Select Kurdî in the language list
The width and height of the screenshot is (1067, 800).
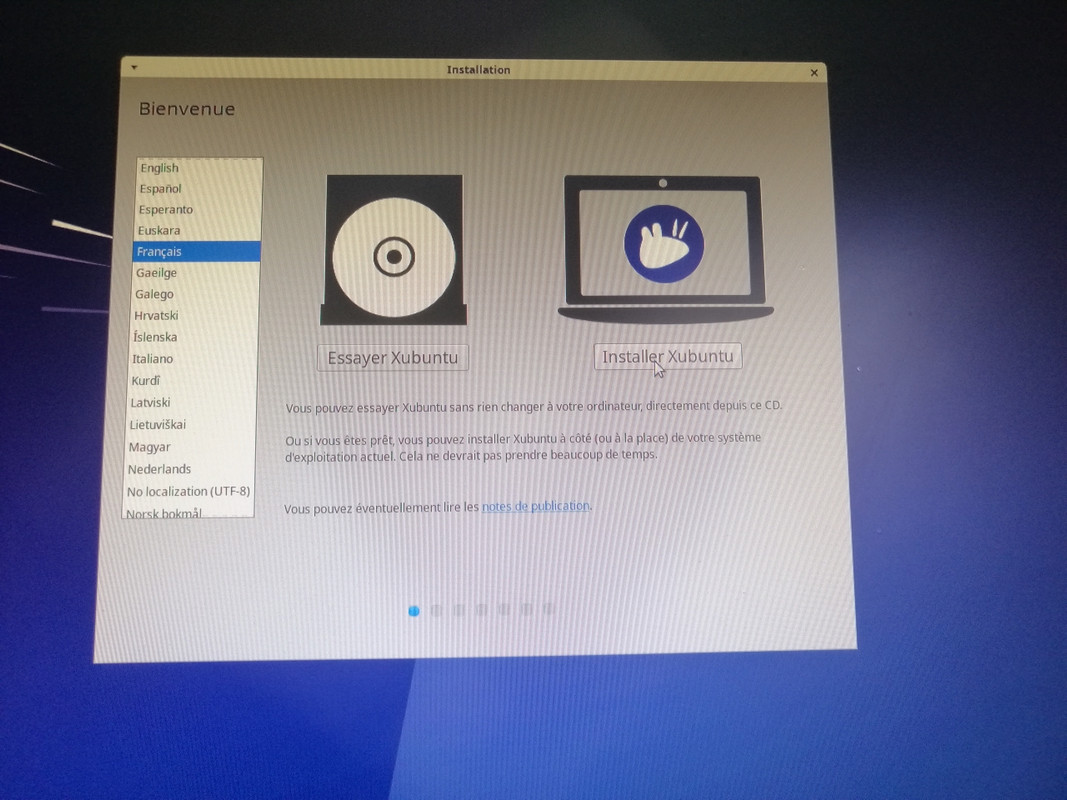192,380
